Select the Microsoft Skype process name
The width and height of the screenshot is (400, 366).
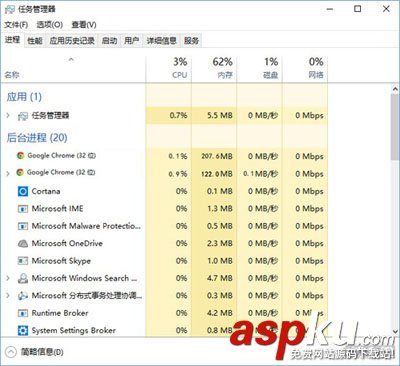(x=61, y=261)
